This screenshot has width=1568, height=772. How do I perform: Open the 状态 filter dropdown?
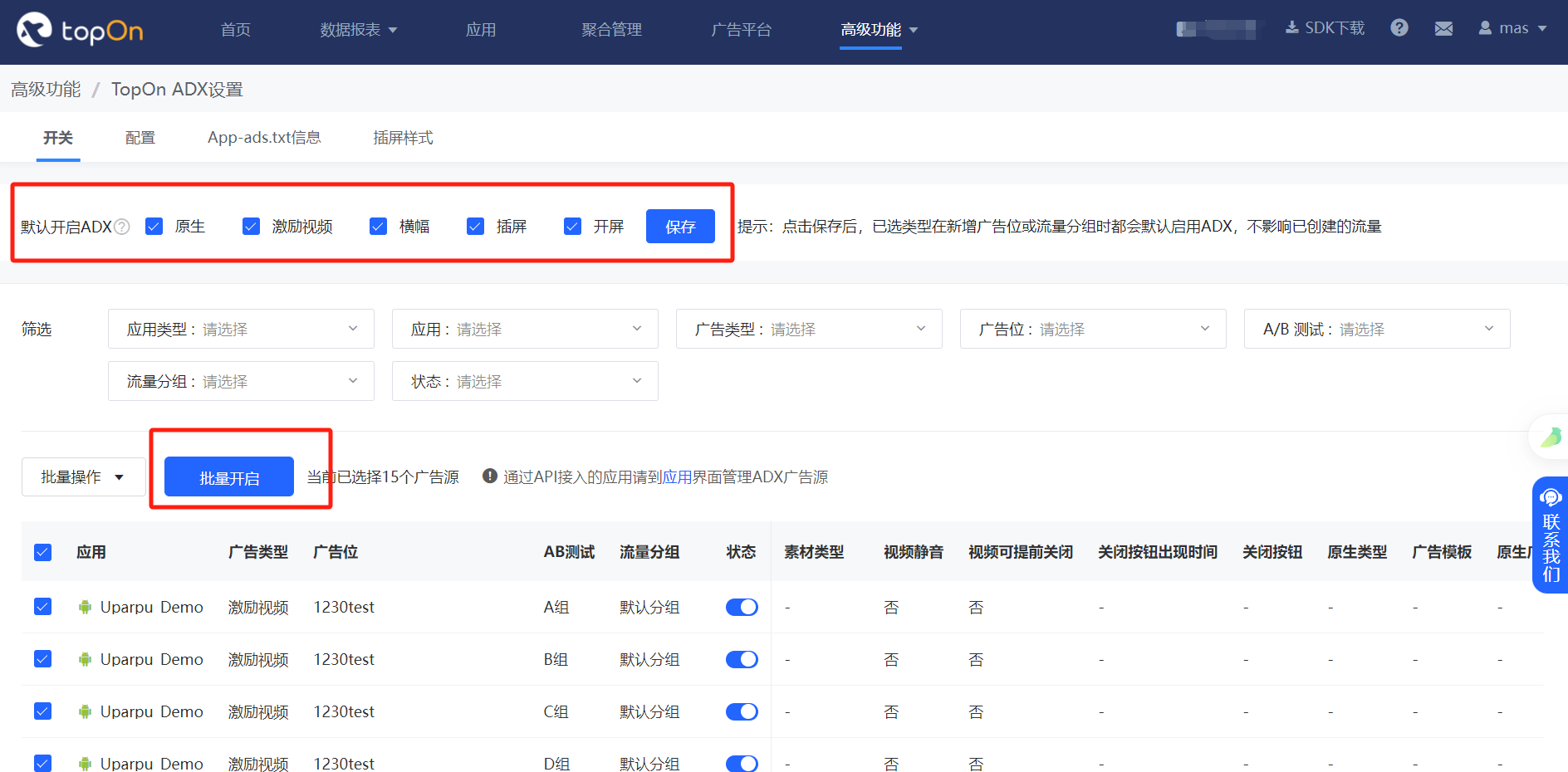(x=524, y=380)
